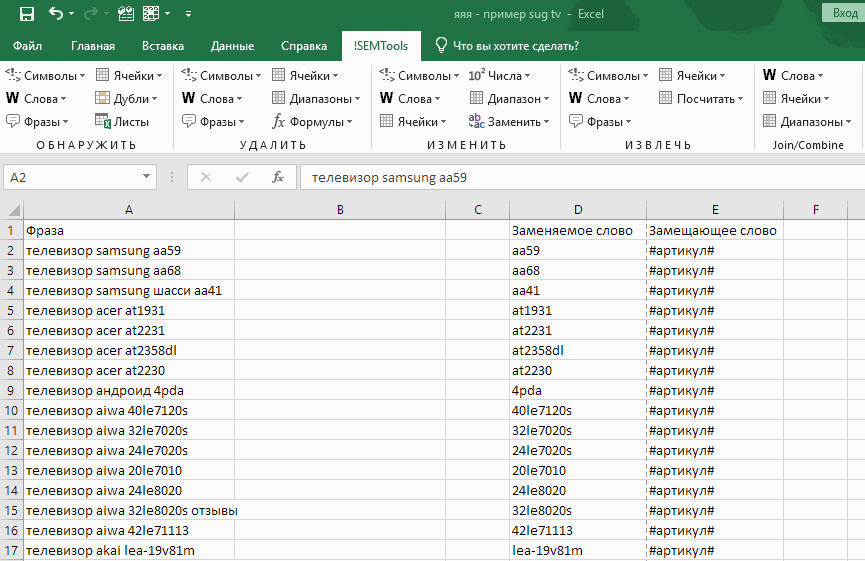Open Слова menu in ОБНАРУЖИТЬ group
The image size is (865, 561).
[x=36, y=99]
